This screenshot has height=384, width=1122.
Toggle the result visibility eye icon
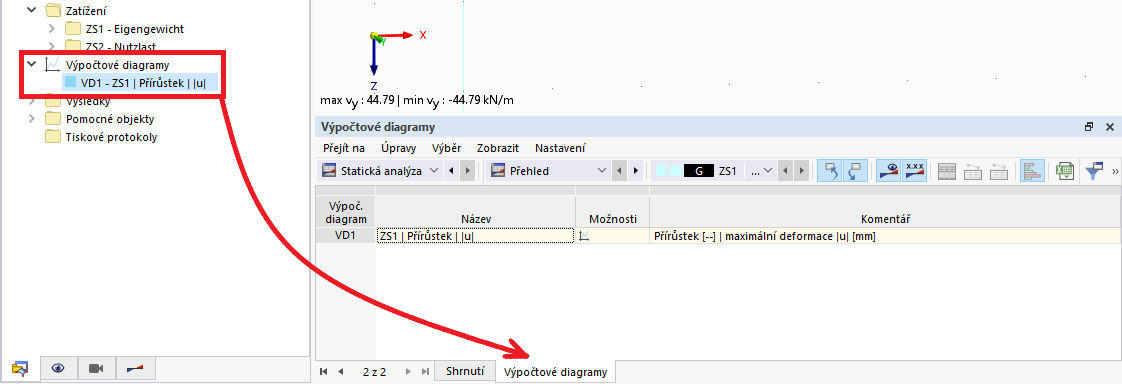tap(889, 171)
